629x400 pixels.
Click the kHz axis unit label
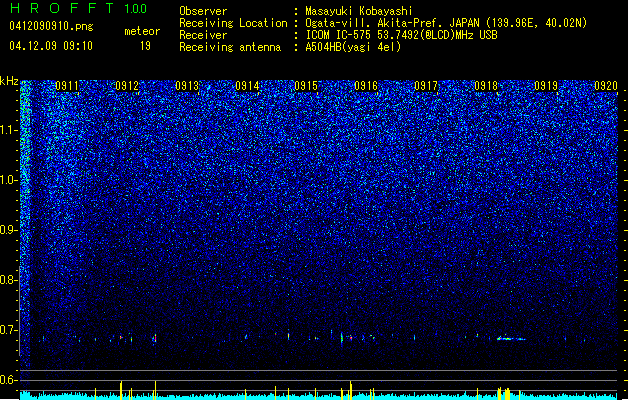tap(9, 81)
